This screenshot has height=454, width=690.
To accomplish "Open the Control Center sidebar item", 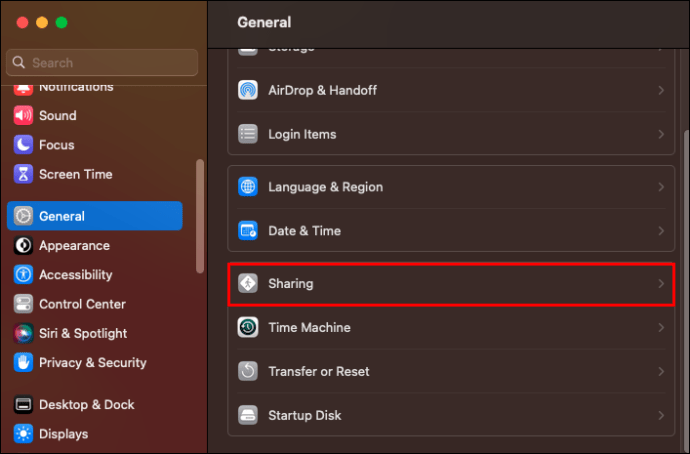I will (x=82, y=304).
